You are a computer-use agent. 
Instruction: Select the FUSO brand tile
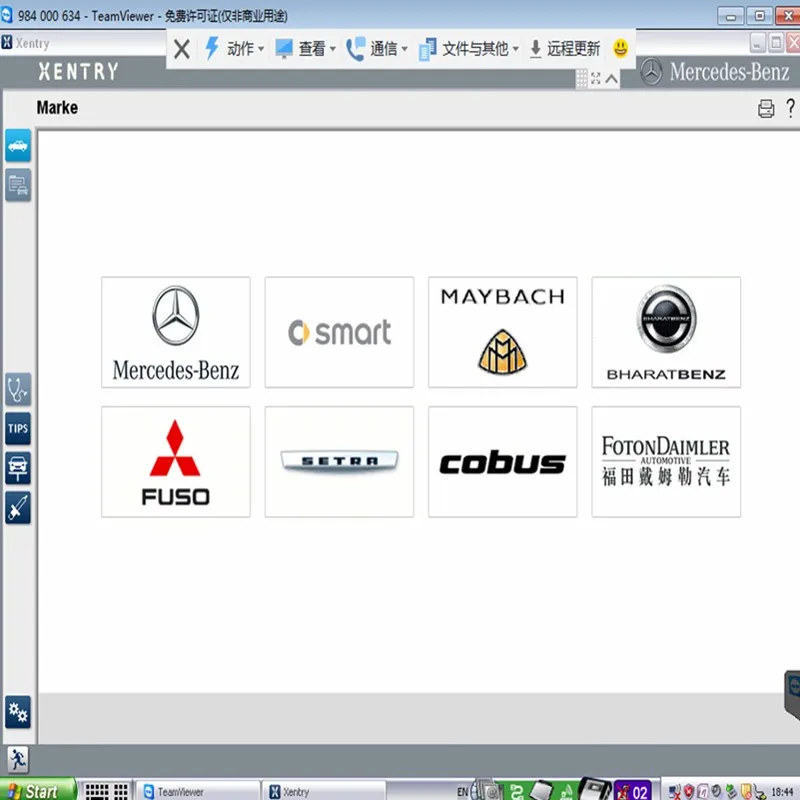[x=176, y=462]
